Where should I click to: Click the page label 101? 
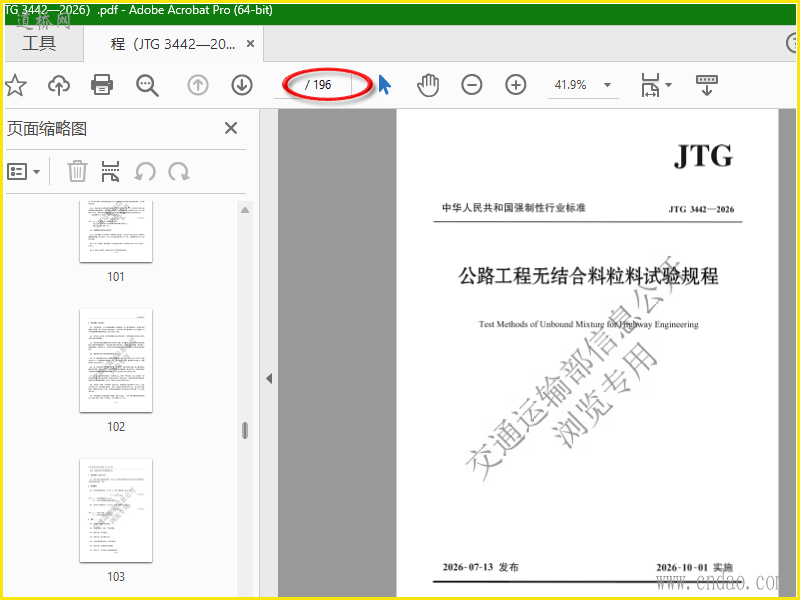(x=116, y=277)
